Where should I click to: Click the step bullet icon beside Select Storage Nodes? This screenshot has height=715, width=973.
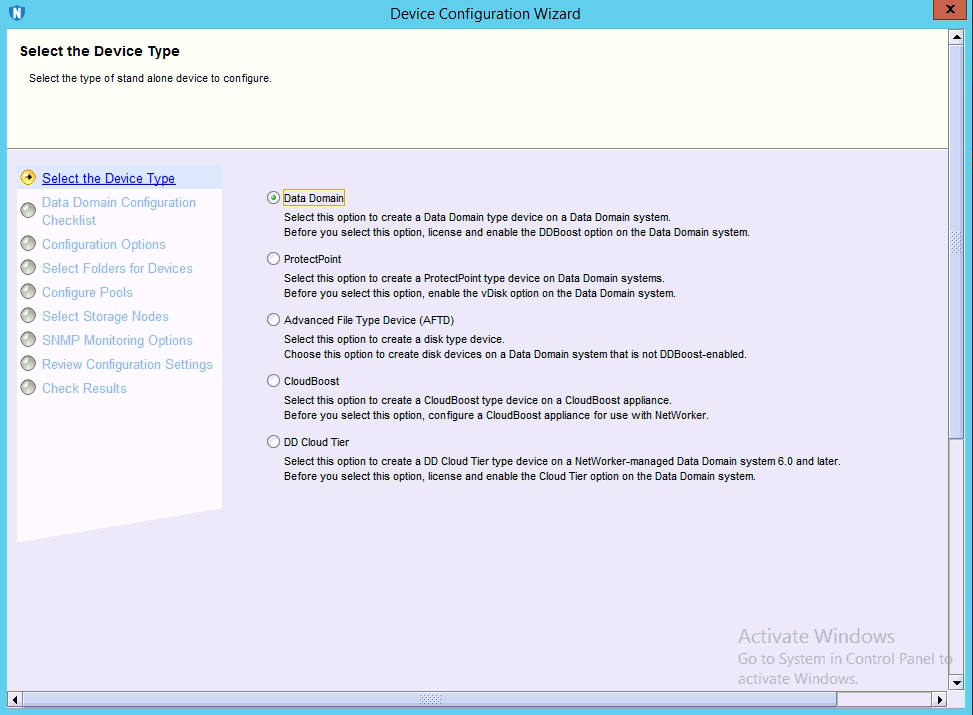click(x=28, y=316)
